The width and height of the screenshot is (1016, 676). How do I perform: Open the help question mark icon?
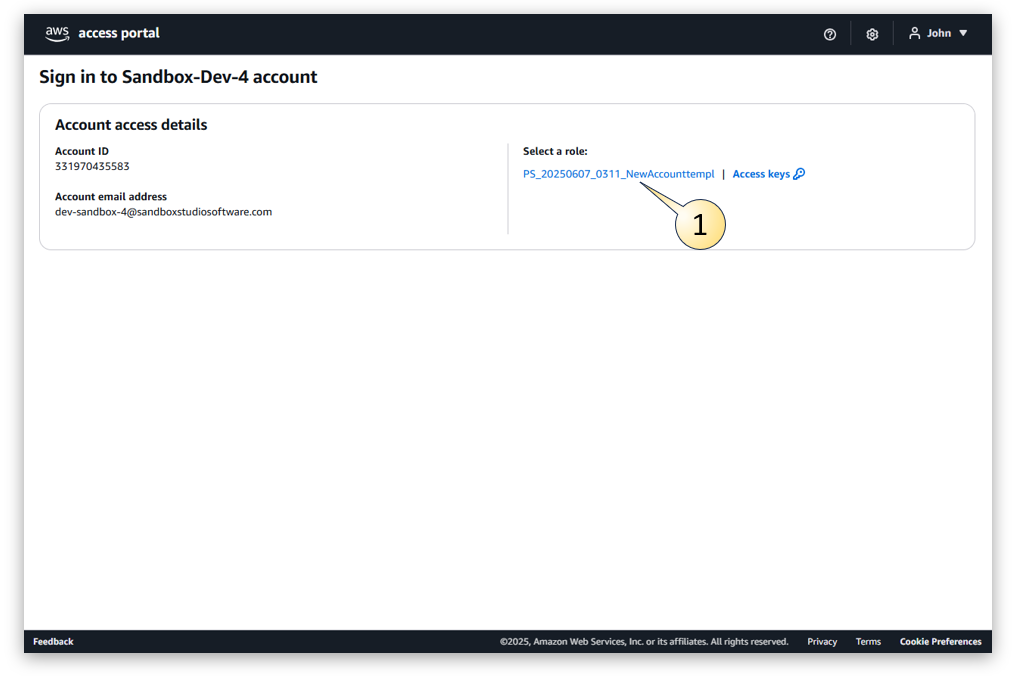click(829, 34)
